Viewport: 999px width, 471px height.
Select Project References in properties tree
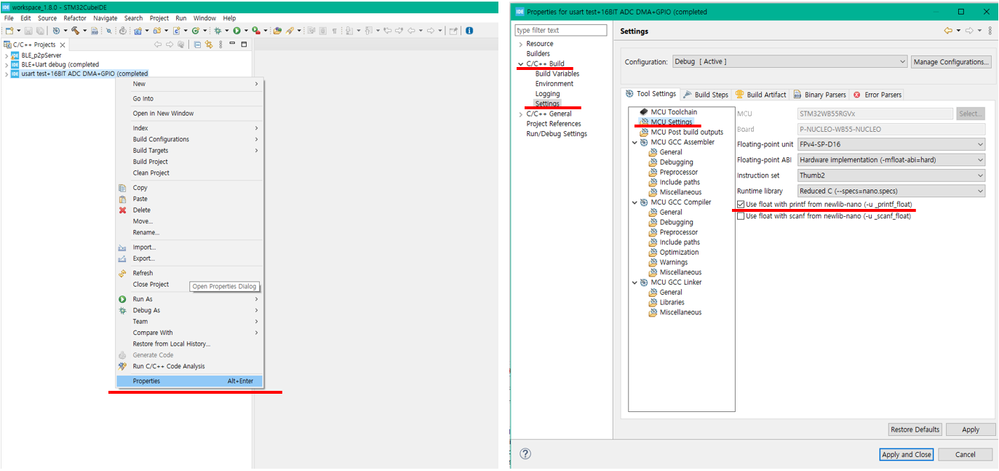pyautogui.click(x=554, y=124)
